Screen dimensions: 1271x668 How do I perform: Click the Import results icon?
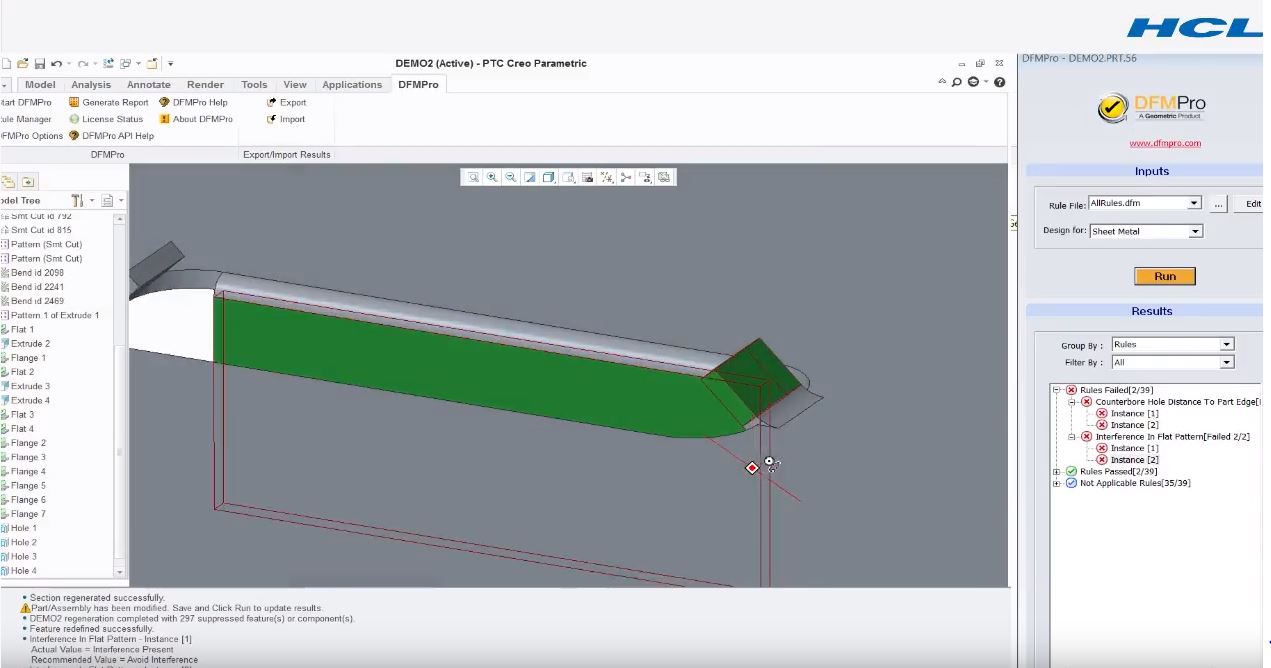coord(271,119)
